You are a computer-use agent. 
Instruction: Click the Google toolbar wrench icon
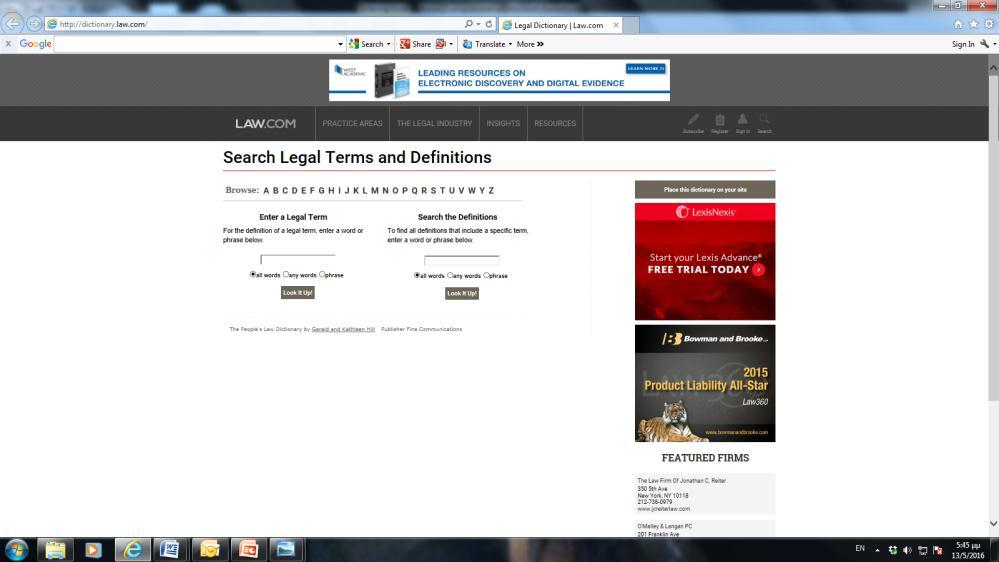point(984,44)
